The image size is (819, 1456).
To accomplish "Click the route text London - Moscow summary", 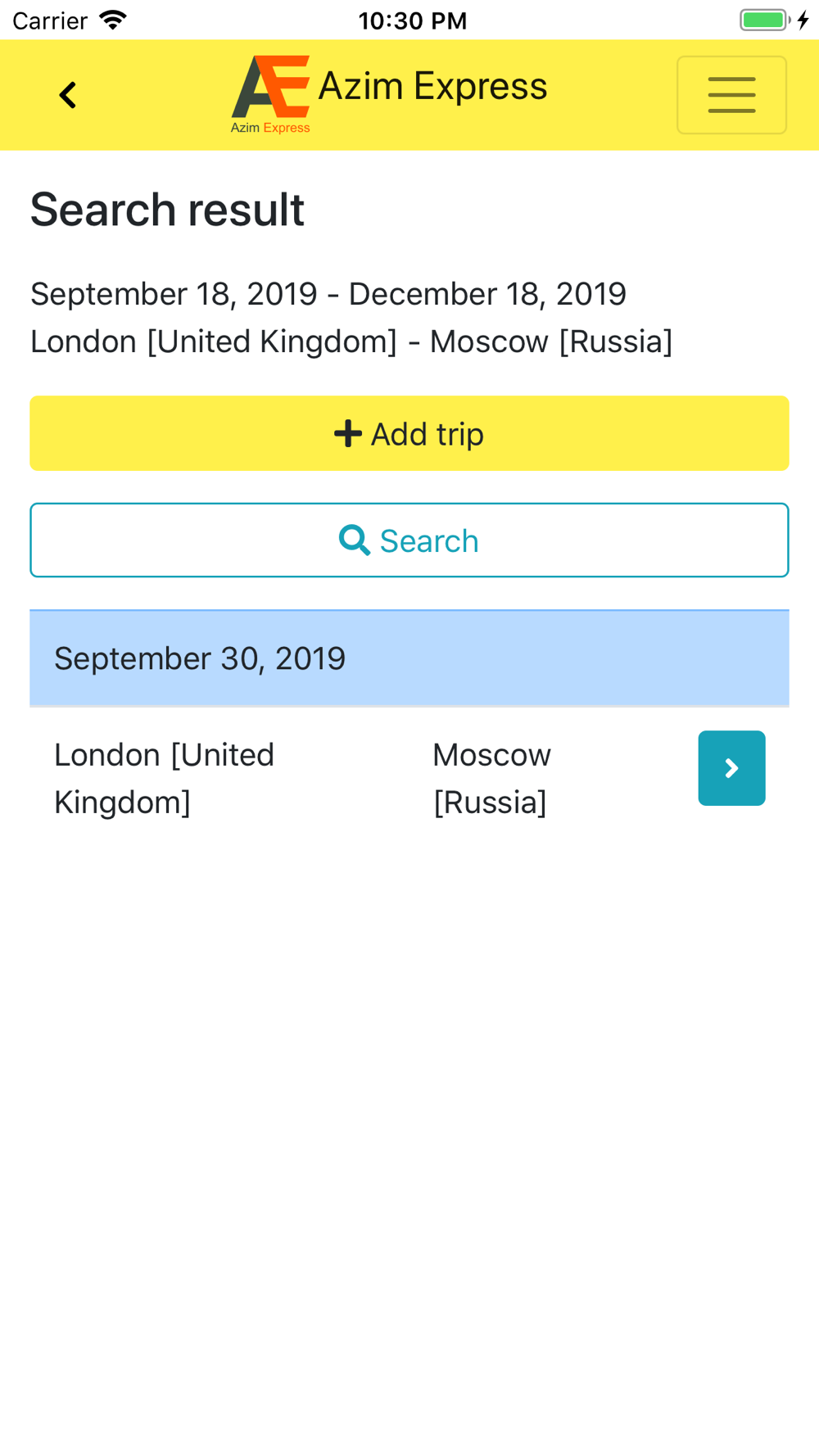I will (351, 341).
